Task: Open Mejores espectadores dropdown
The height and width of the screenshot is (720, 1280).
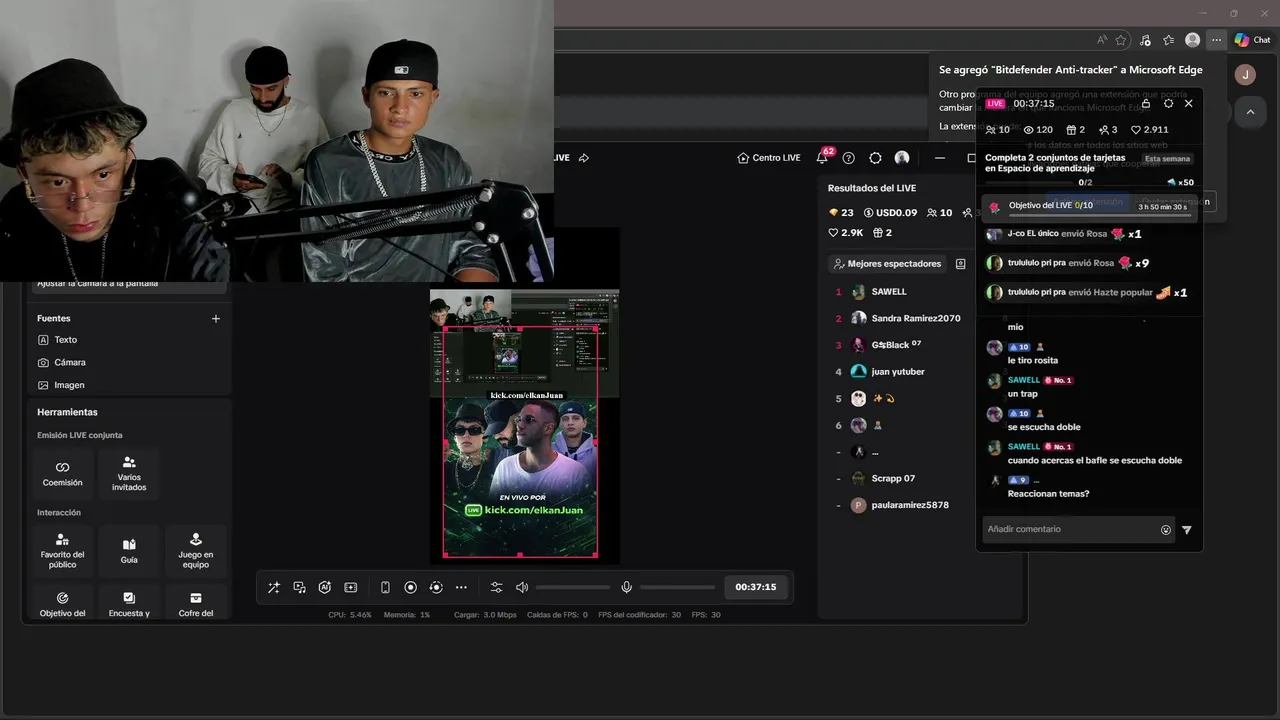Action: 887,264
